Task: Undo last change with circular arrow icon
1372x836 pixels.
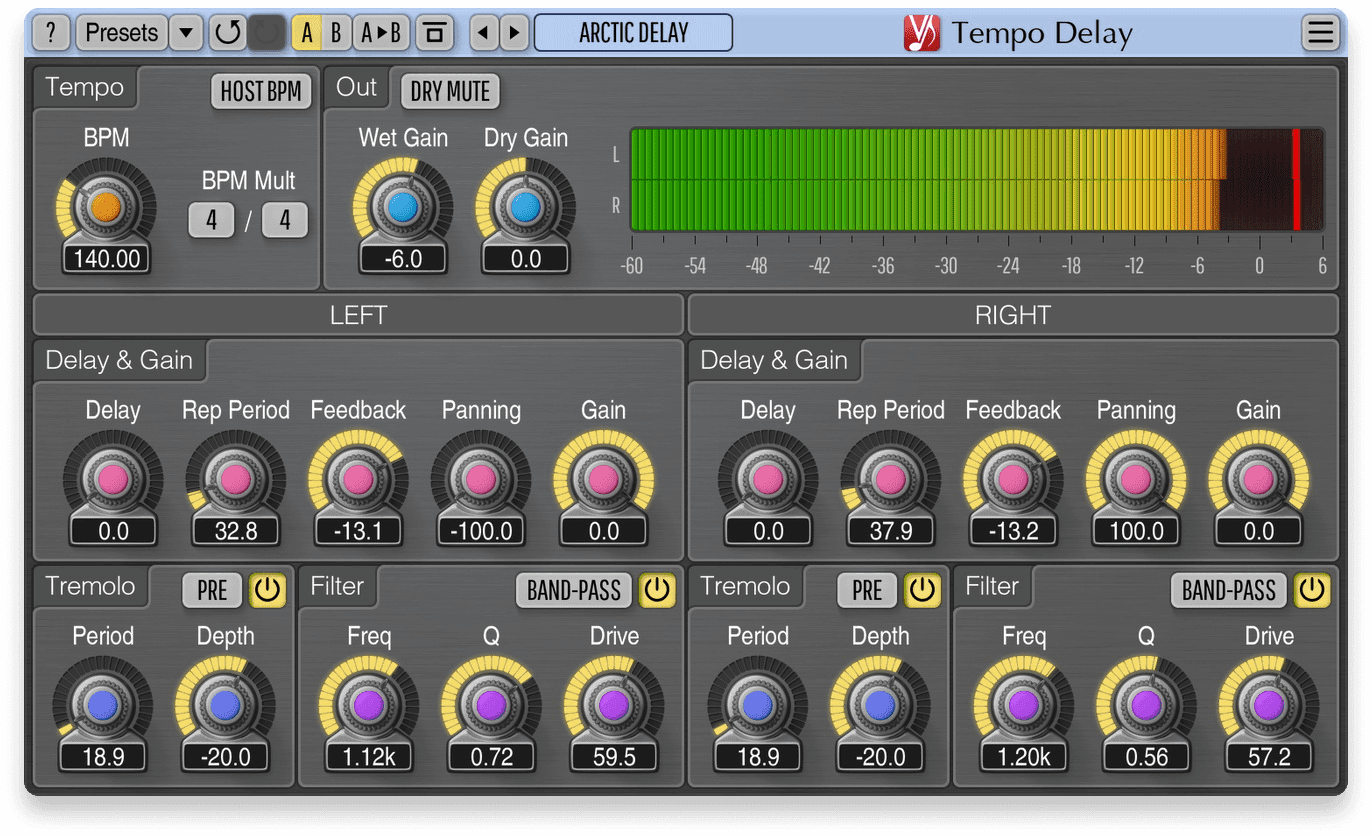Action: pyautogui.click(x=228, y=32)
